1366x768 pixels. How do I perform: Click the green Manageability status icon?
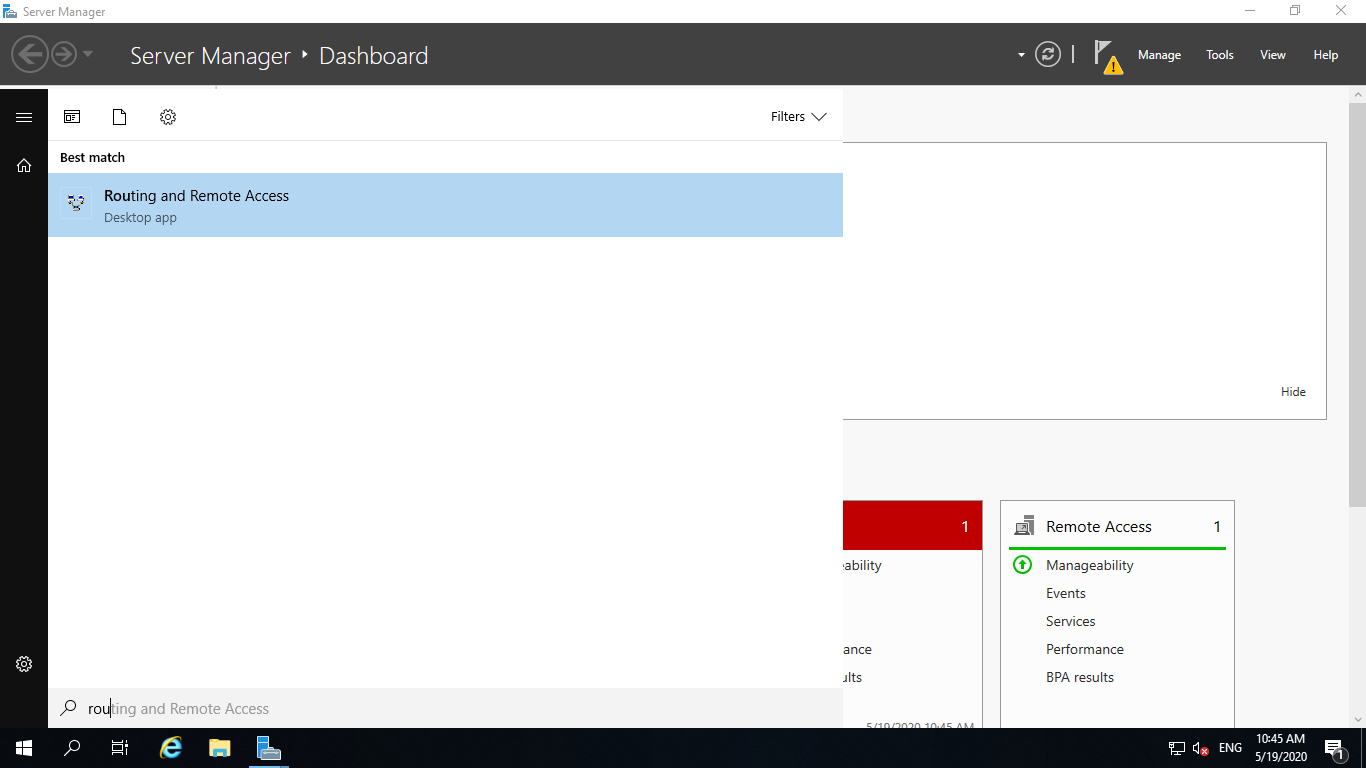(x=1022, y=565)
